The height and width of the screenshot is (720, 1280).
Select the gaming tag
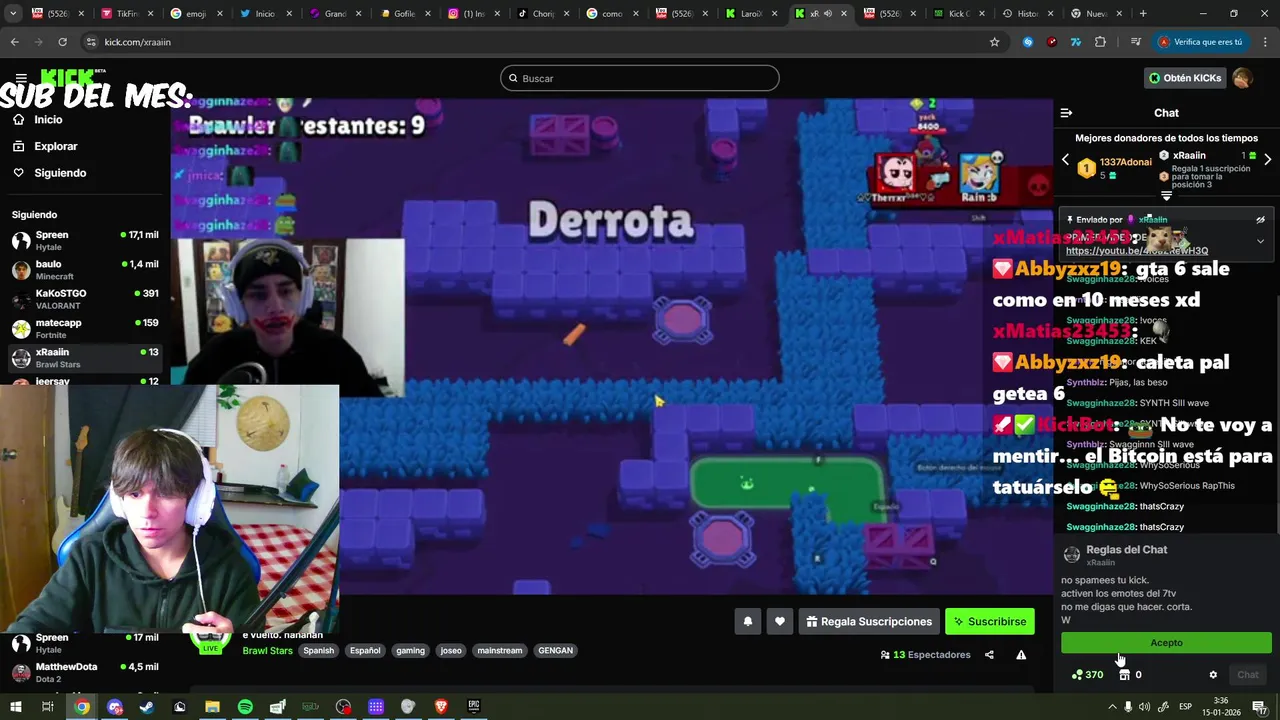click(x=410, y=651)
